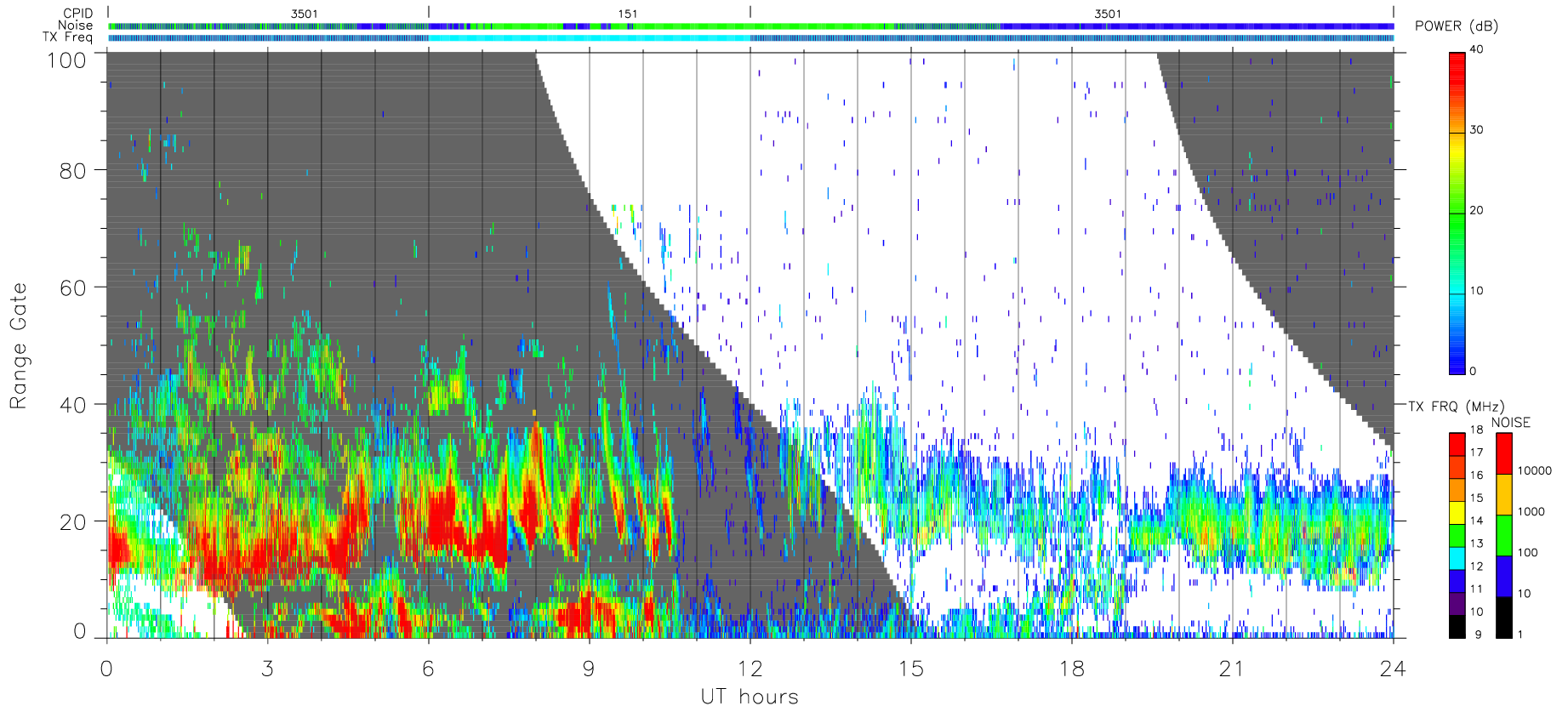Image resolution: width=1568 pixels, height=723 pixels.
Task: Click the "3" UT hours axis tick label
Action: (268, 669)
